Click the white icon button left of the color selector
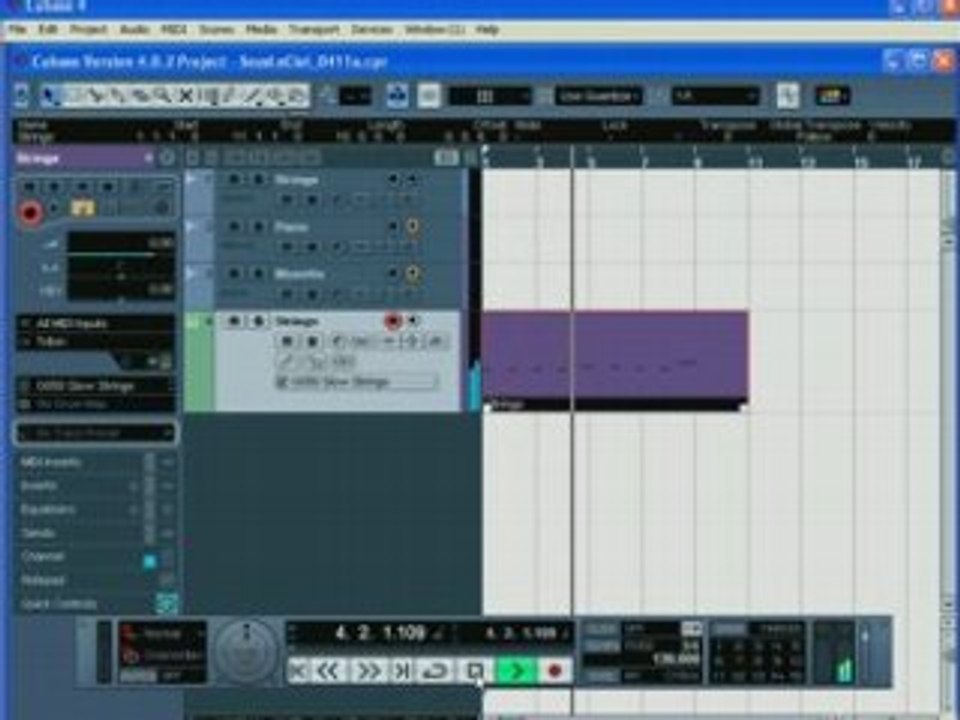960x720 pixels. (787, 96)
